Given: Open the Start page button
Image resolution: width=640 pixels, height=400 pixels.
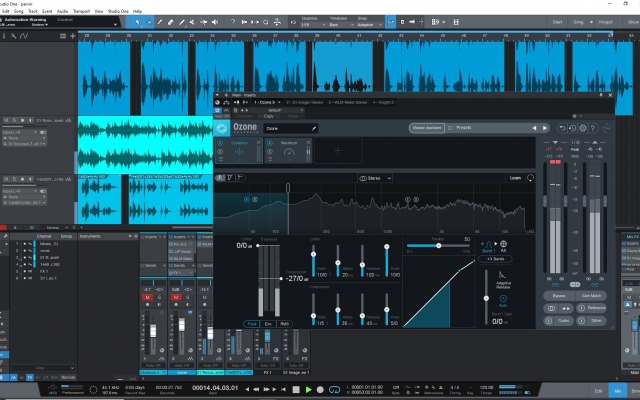Looking at the screenshot, I should point(558,22).
